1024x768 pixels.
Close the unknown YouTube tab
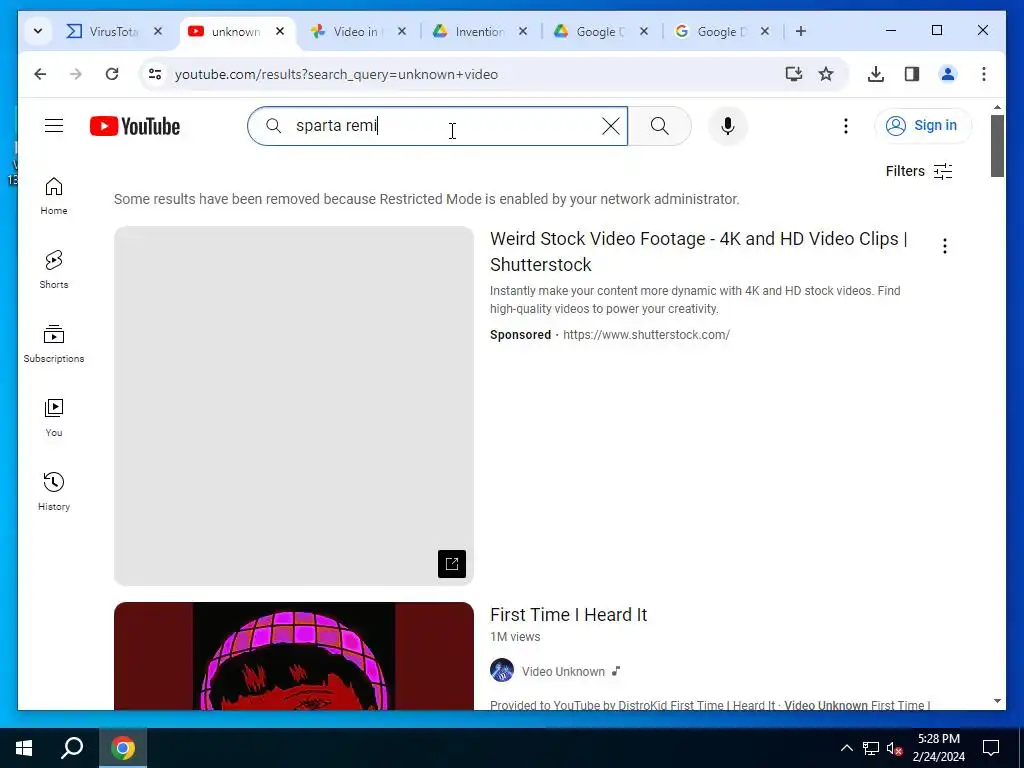click(280, 31)
